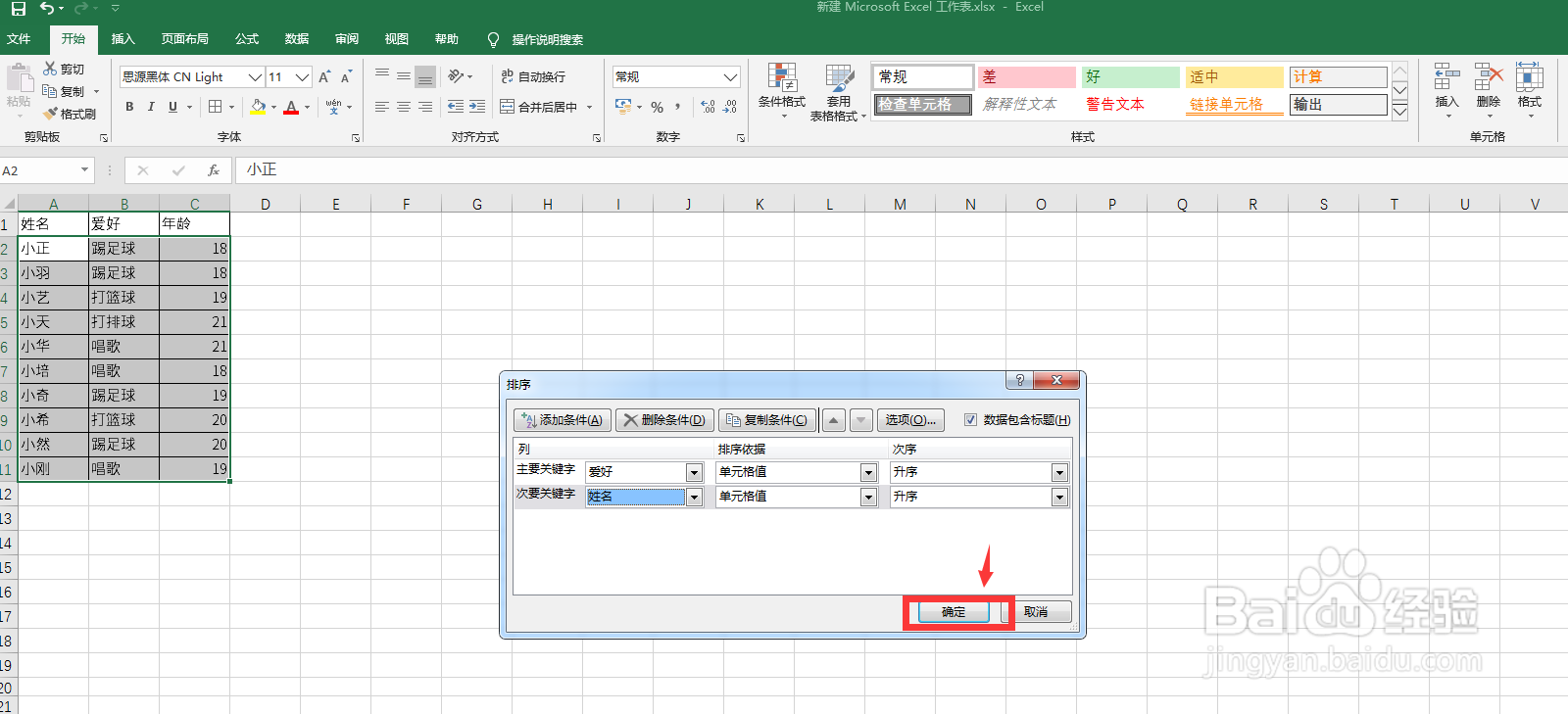Open secondary key sort-on 单元格值 dropdown
Screen dimensions: 1568x714
(x=868, y=497)
